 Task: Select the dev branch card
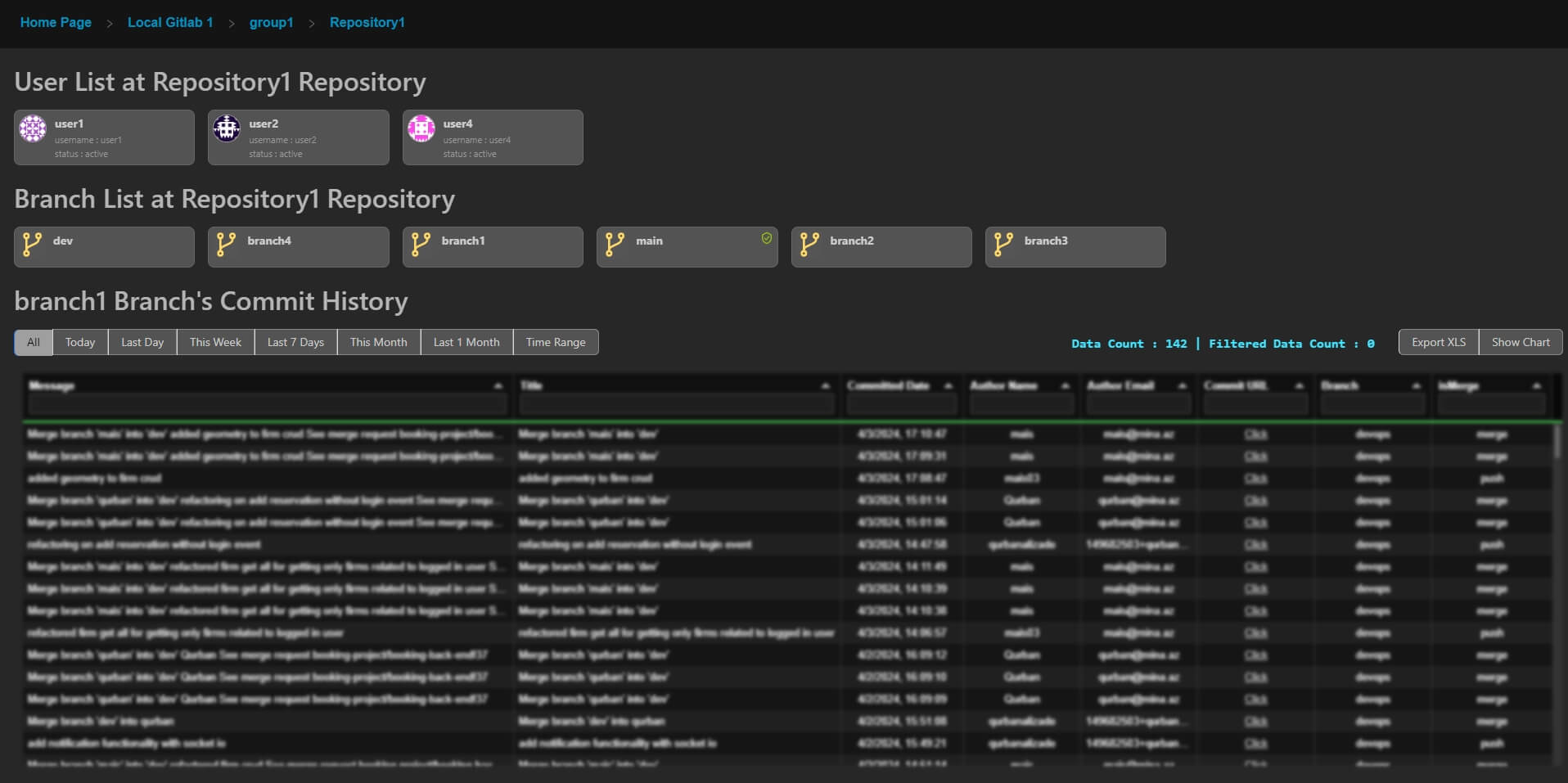click(104, 247)
